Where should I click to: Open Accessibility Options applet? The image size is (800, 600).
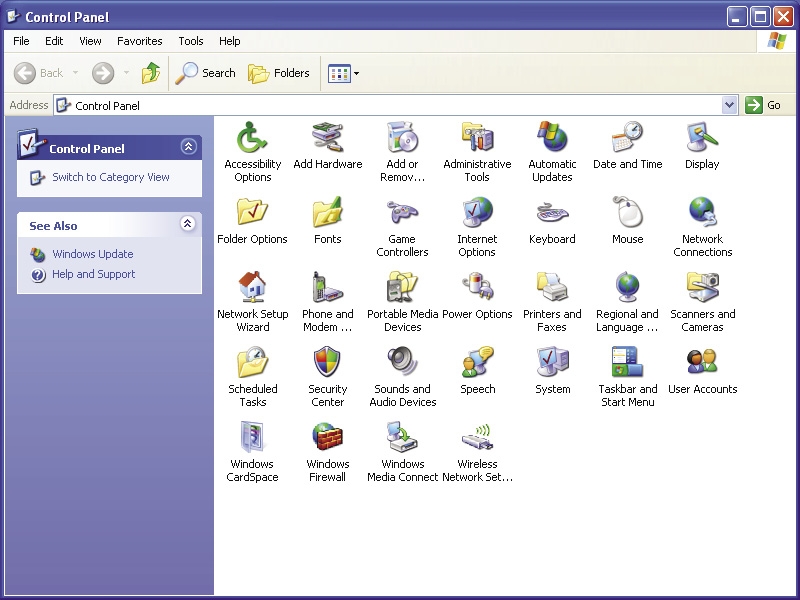coord(252,138)
